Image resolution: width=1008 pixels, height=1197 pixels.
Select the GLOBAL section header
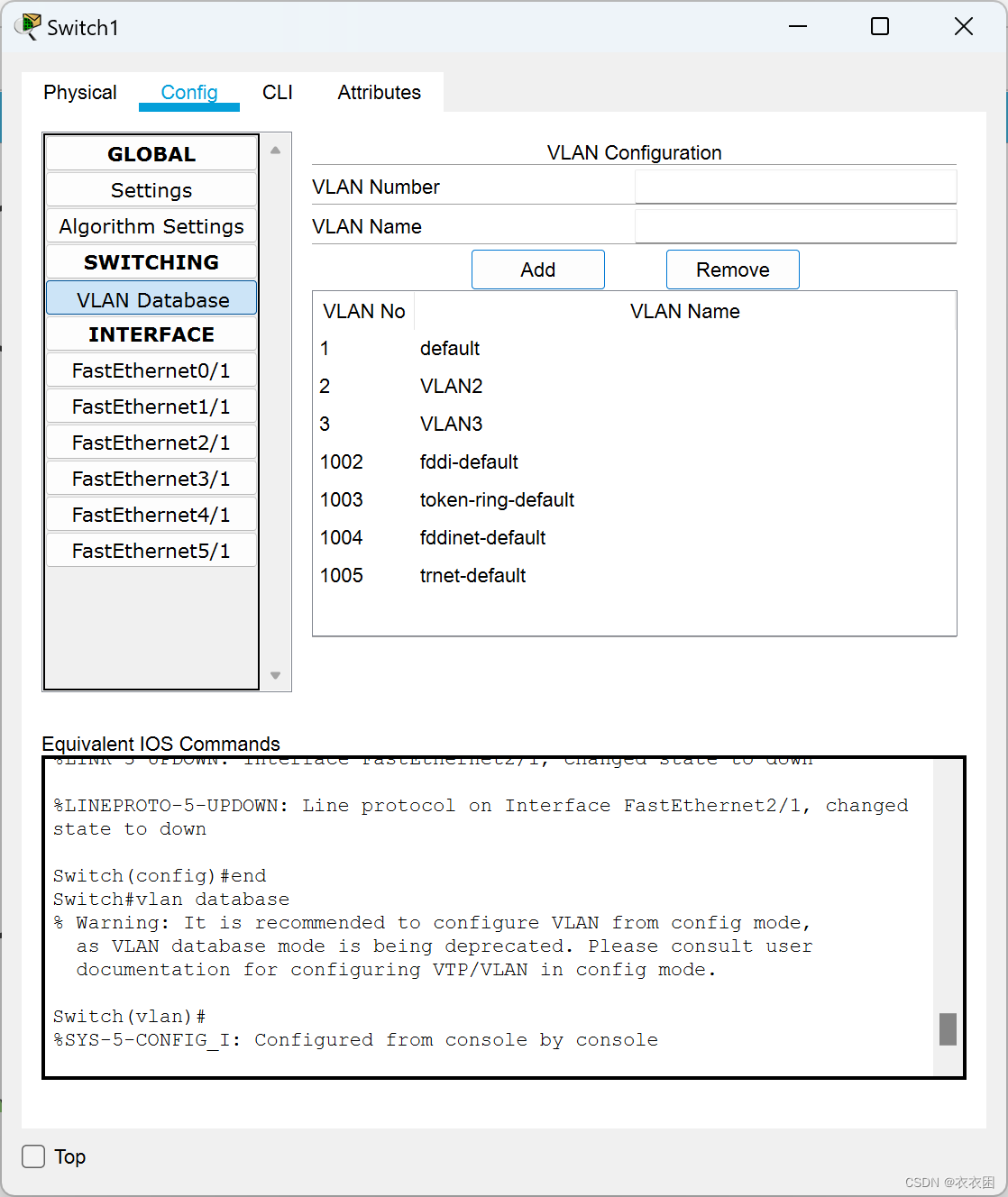point(151,154)
